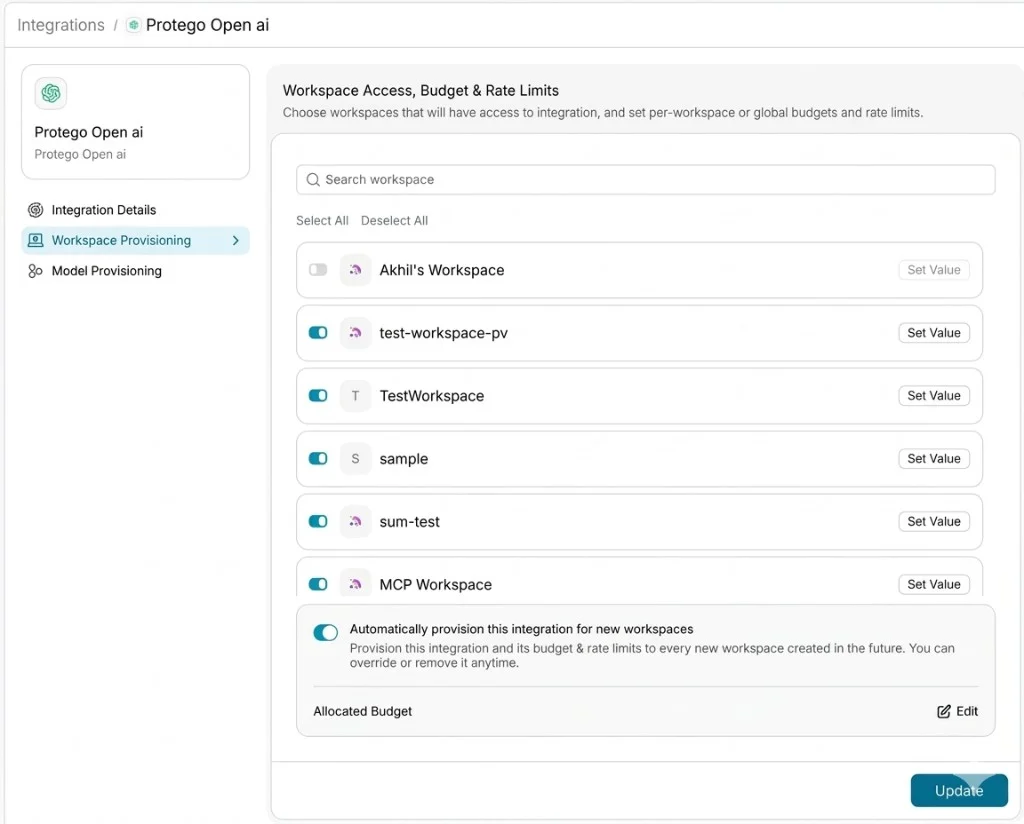Click the Update button
1024x824 pixels.
coord(959,790)
